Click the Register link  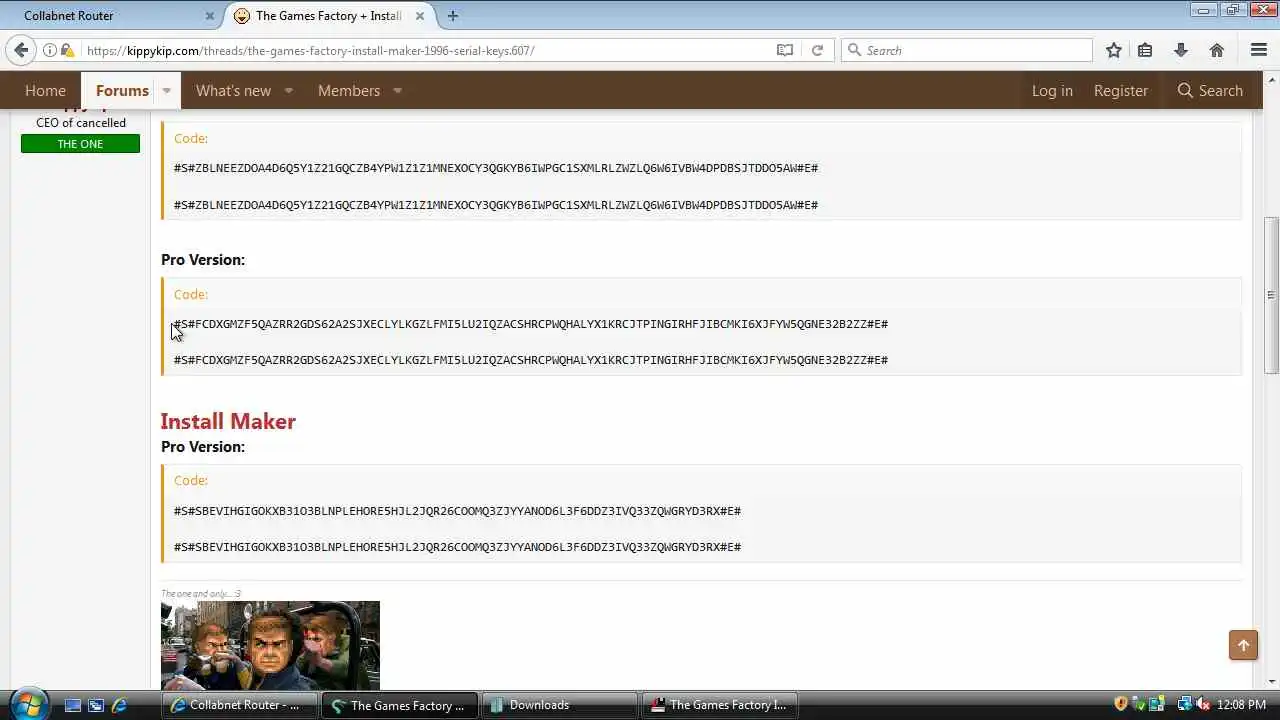(x=1121, y=90)
